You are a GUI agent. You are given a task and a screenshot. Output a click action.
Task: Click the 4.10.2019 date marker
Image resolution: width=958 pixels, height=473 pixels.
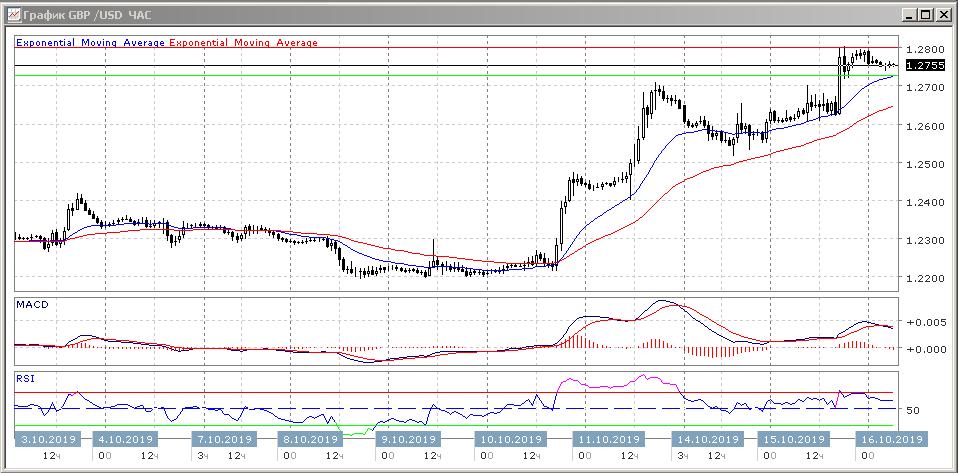pos(126,439)
